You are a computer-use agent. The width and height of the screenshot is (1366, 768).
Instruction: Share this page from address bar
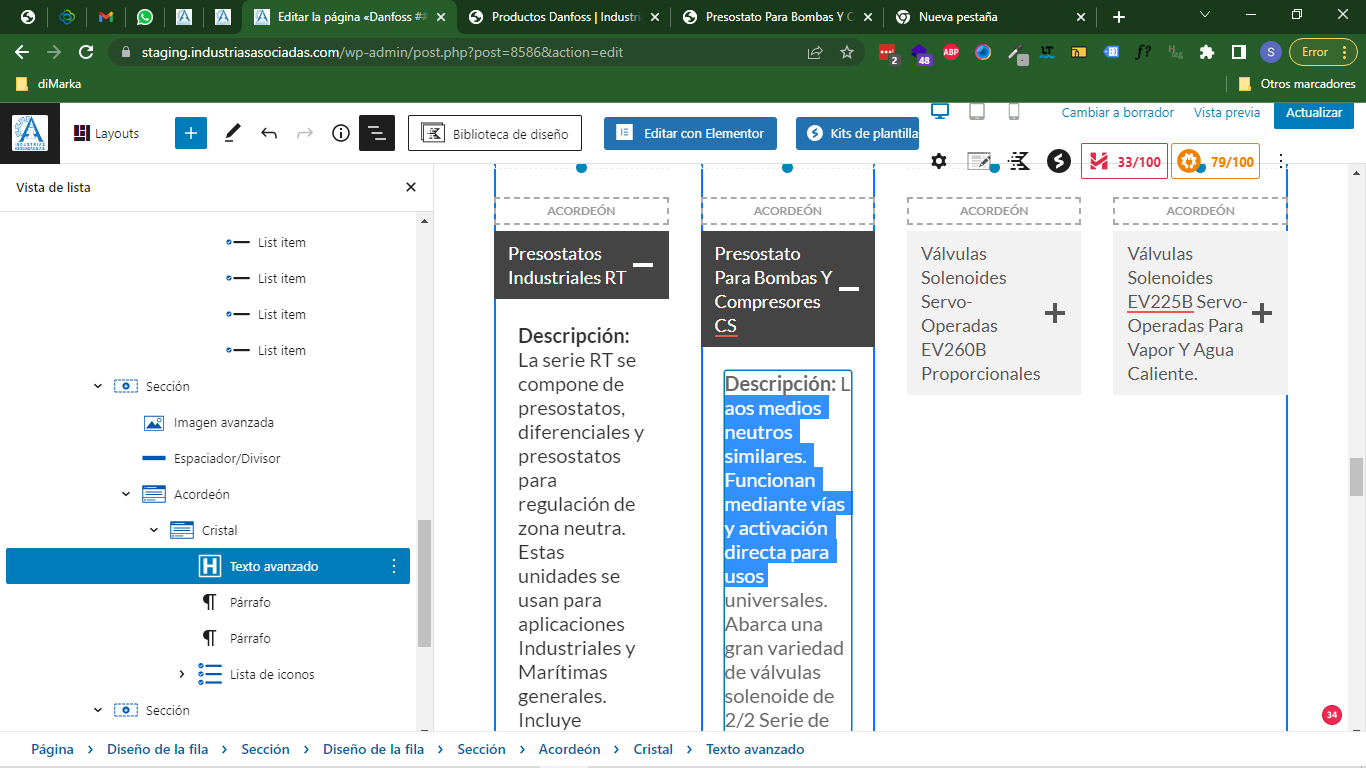tap(815, 52)
